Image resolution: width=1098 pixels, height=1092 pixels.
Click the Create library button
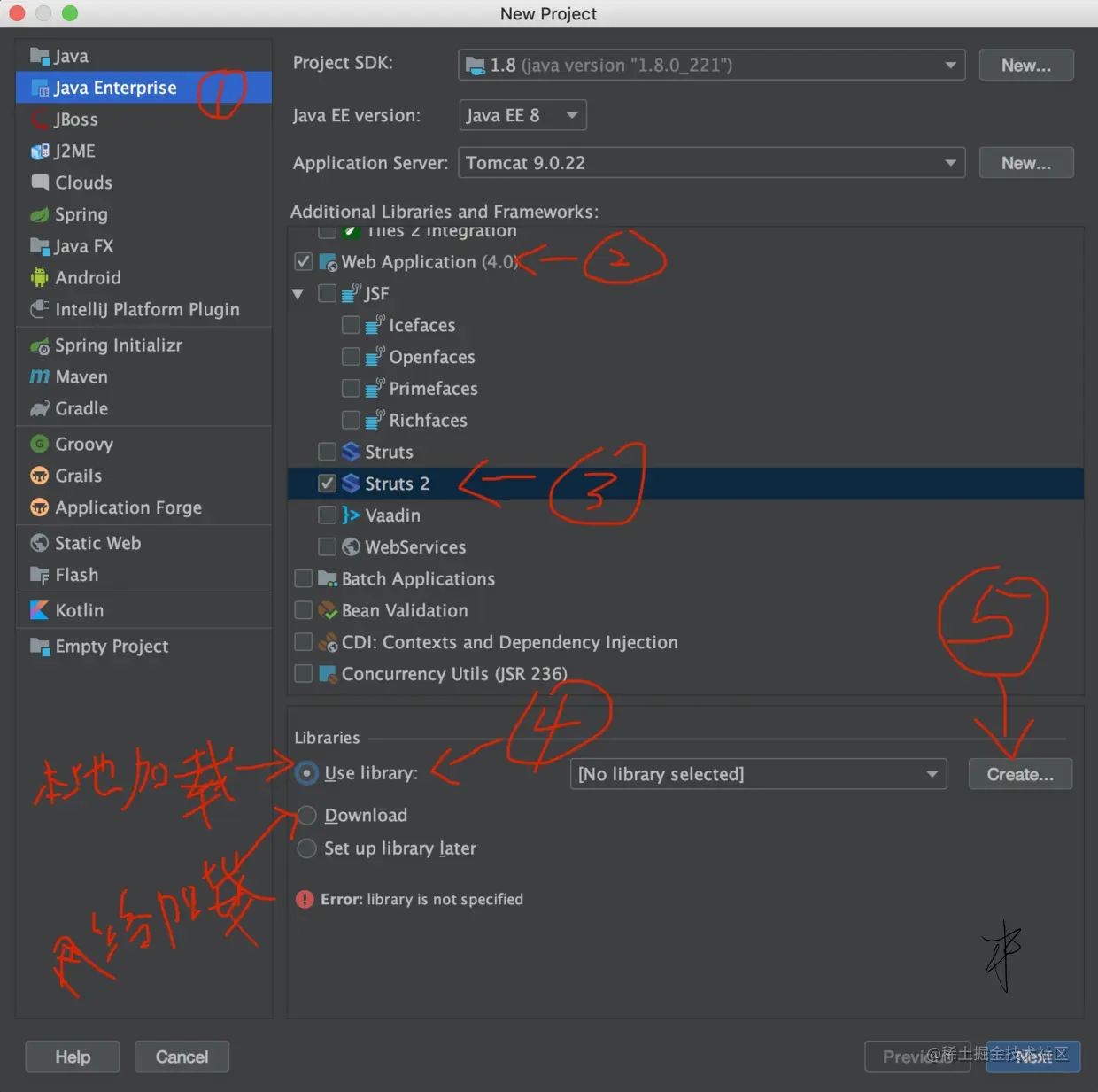coord(1020,774)
